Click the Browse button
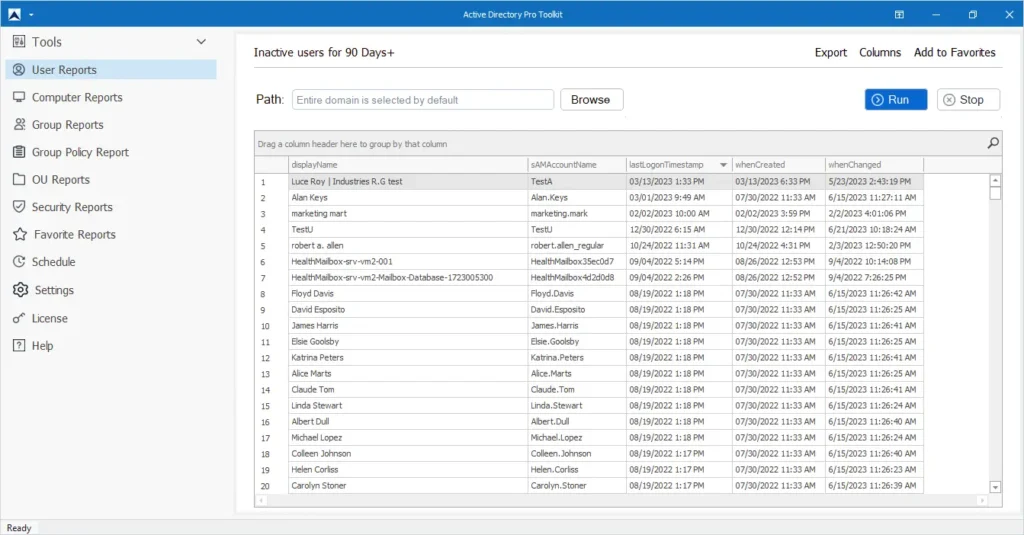The height and width of the screenshot is (535, 1024). [591, 99]
